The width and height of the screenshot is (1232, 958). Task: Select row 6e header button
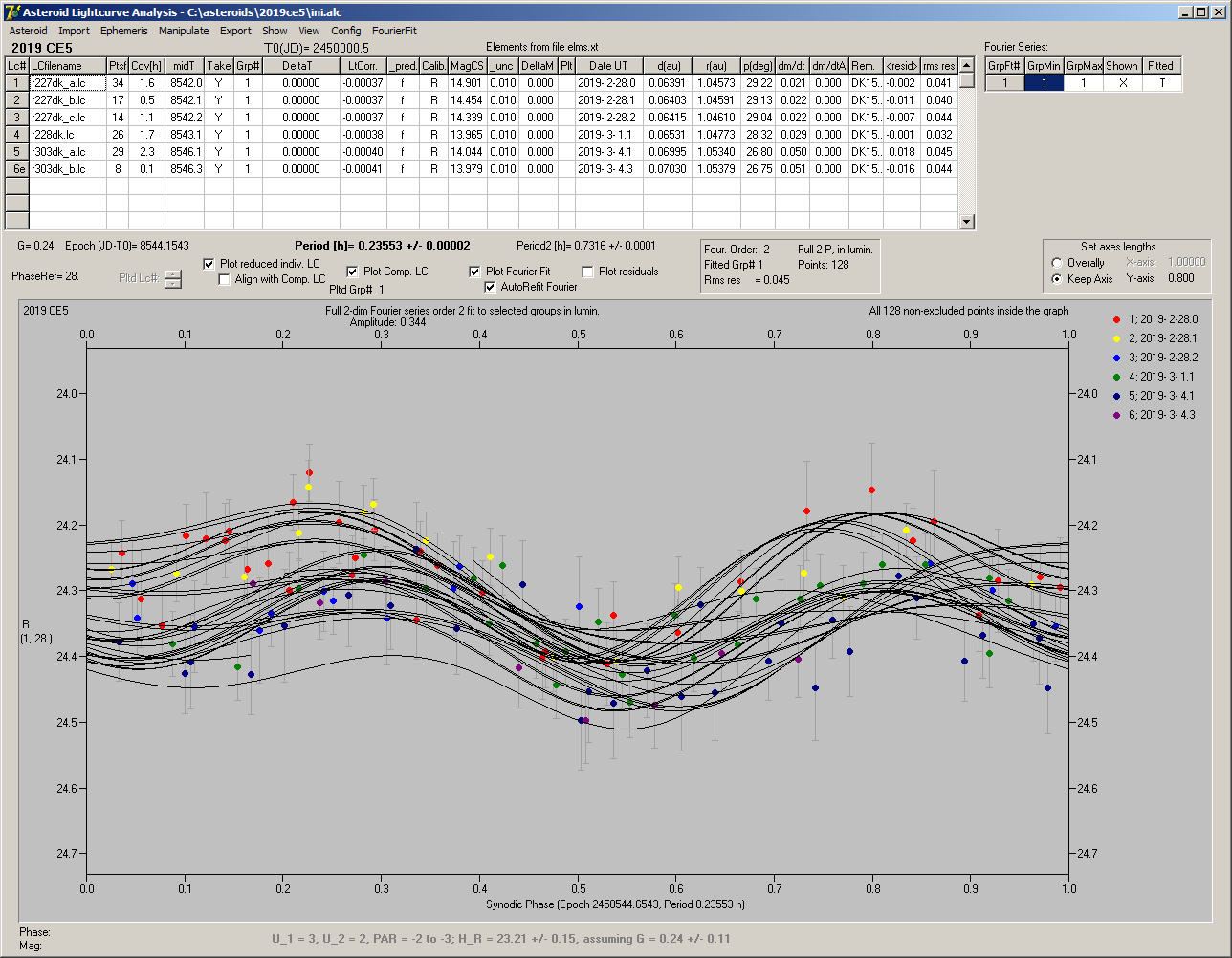[x=17, y=169]
